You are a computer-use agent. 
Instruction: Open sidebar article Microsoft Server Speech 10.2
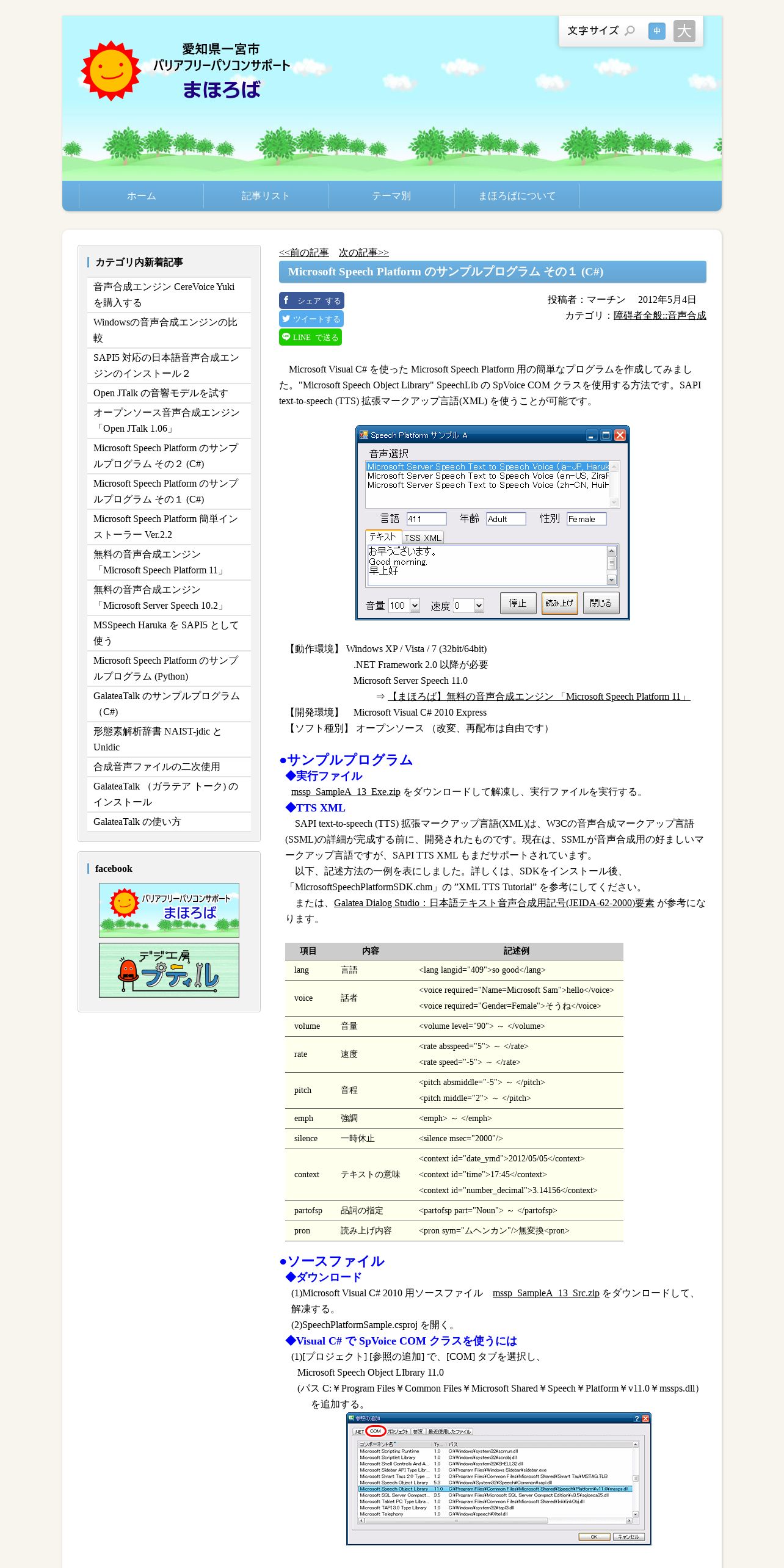pyautogui.click(x=169, y=598)
